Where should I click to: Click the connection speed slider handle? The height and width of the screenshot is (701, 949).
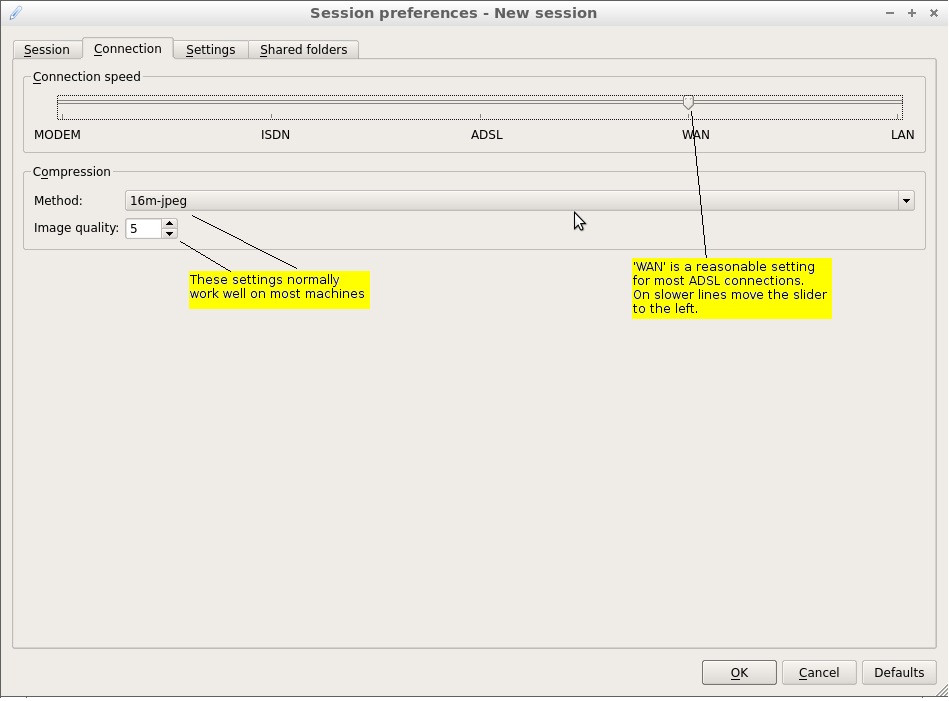pyautogui.click(x=688, y=102)
